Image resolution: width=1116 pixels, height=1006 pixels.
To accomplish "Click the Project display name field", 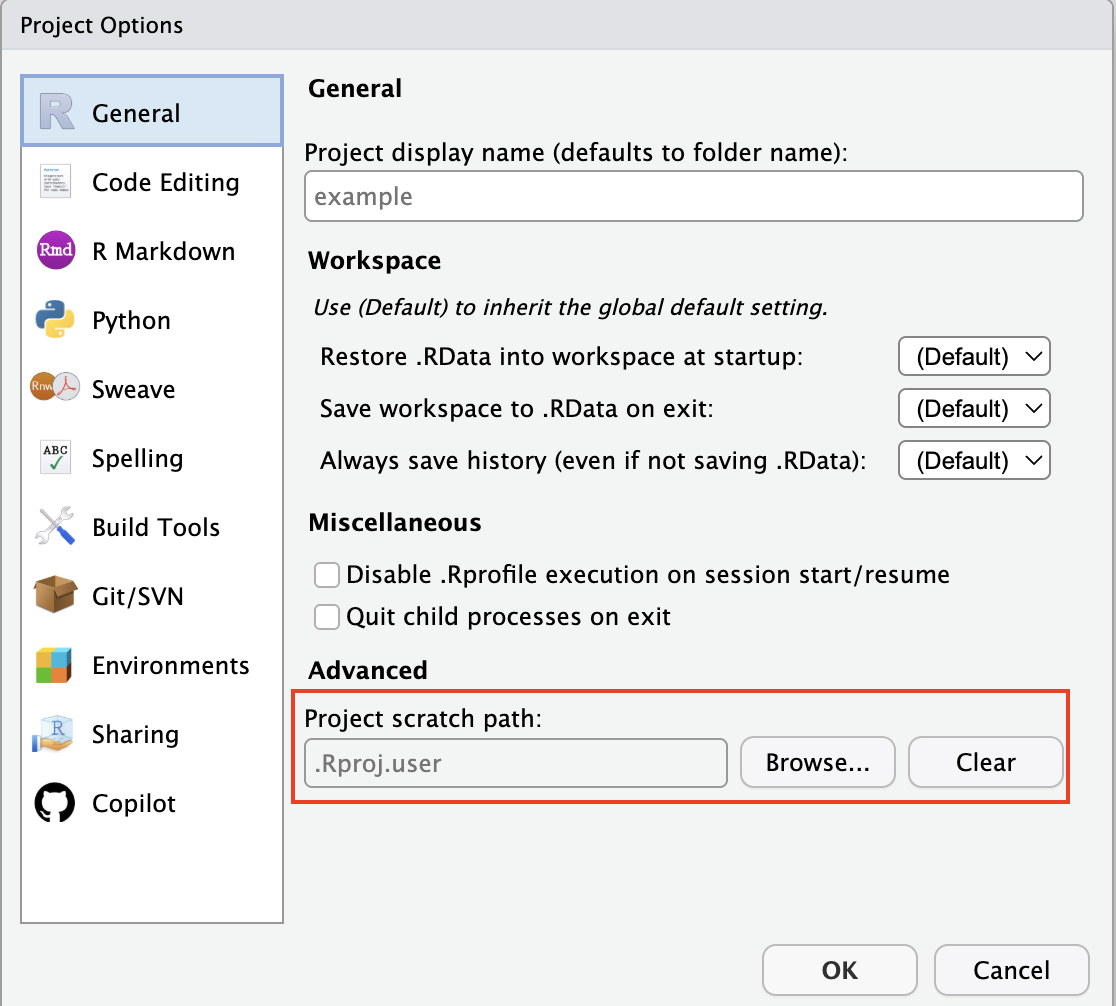I will point(693,196).
